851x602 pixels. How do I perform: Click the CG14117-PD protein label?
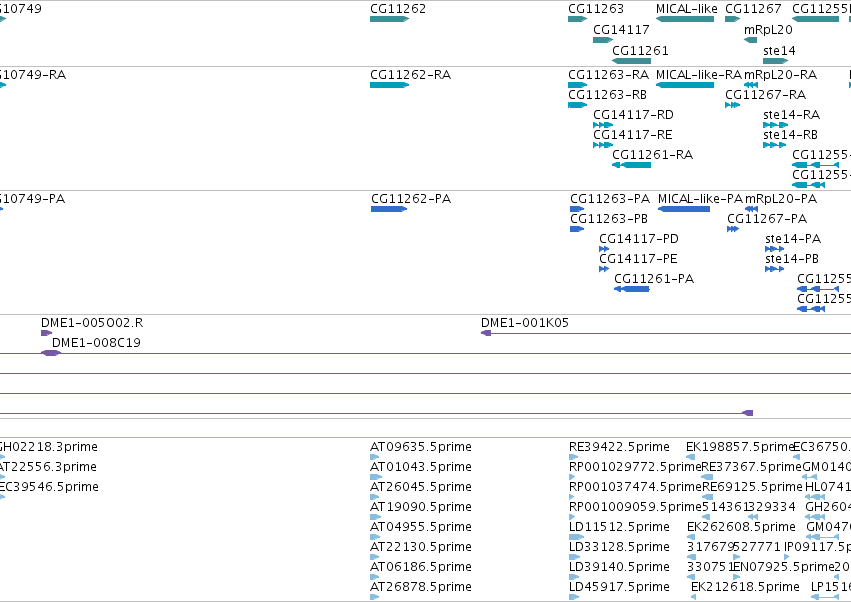[x=639, y=239]
